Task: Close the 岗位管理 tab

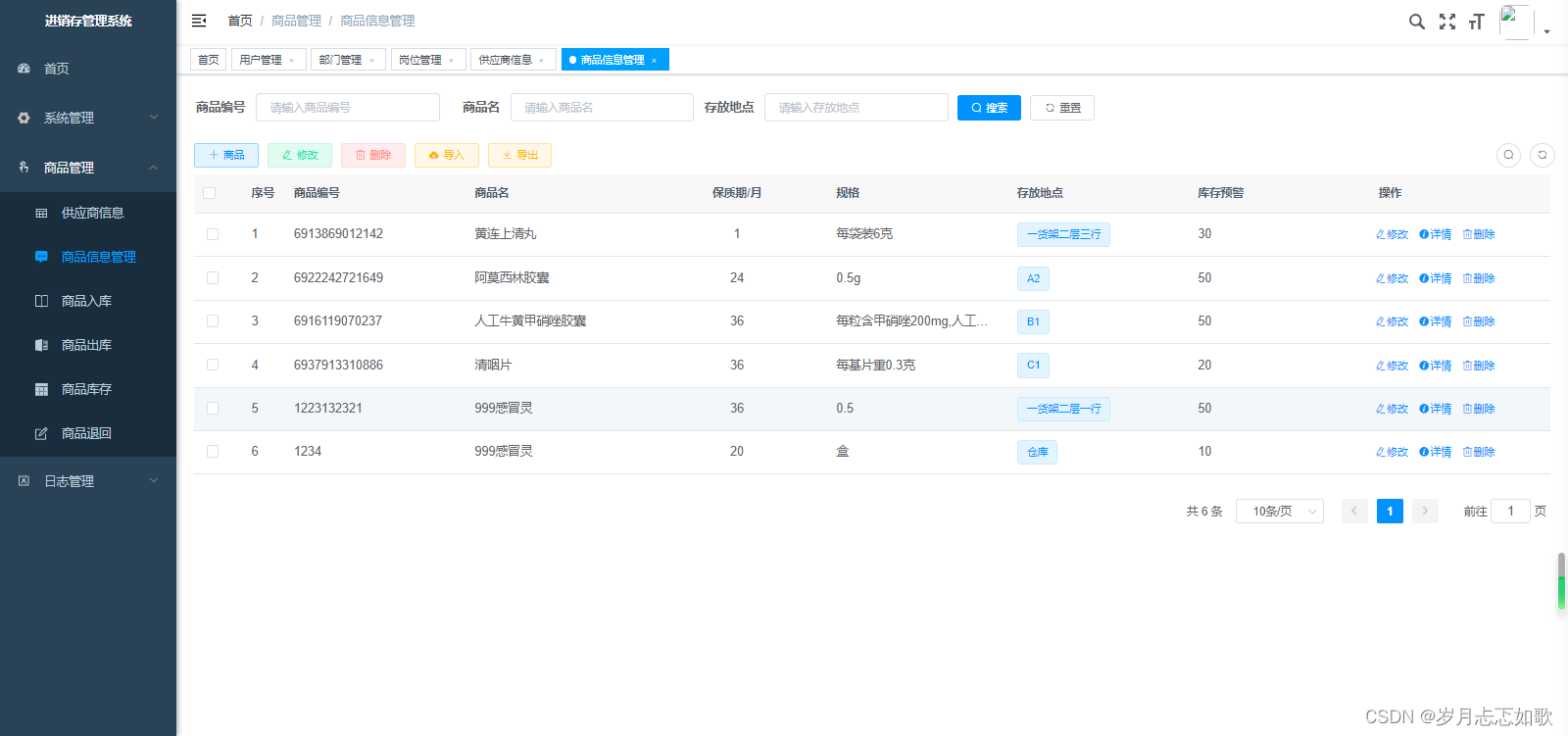Action: click(x=451, y=61)
